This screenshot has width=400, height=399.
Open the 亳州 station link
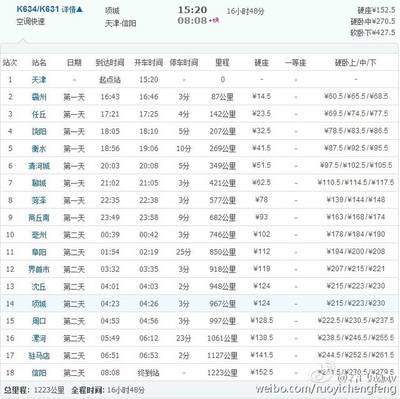tap(39, 235)
